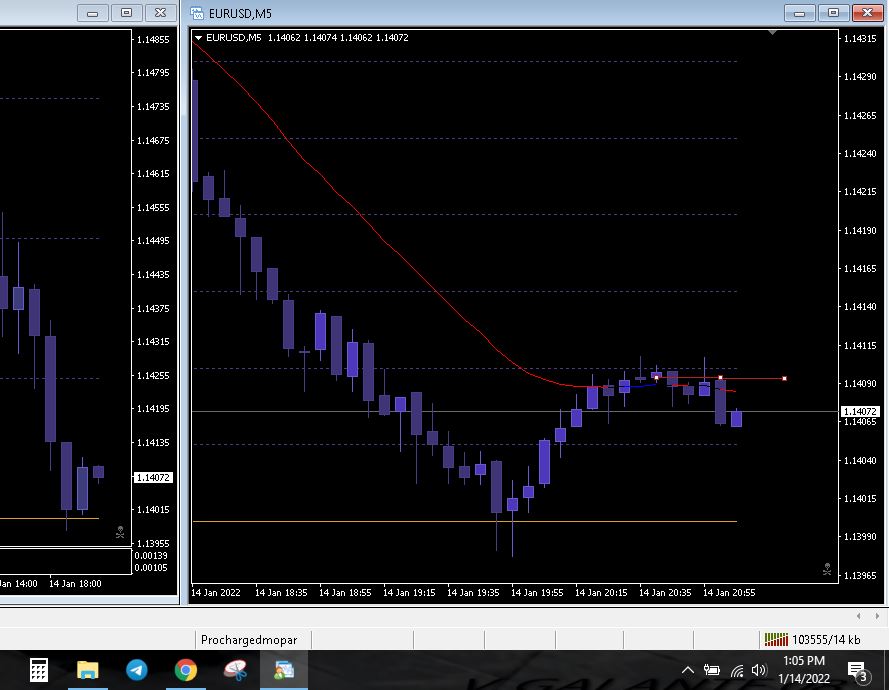This screenshot has width=889, height=690.
Task: Click the connection status bars icon
Action: [x=775, y=639]
